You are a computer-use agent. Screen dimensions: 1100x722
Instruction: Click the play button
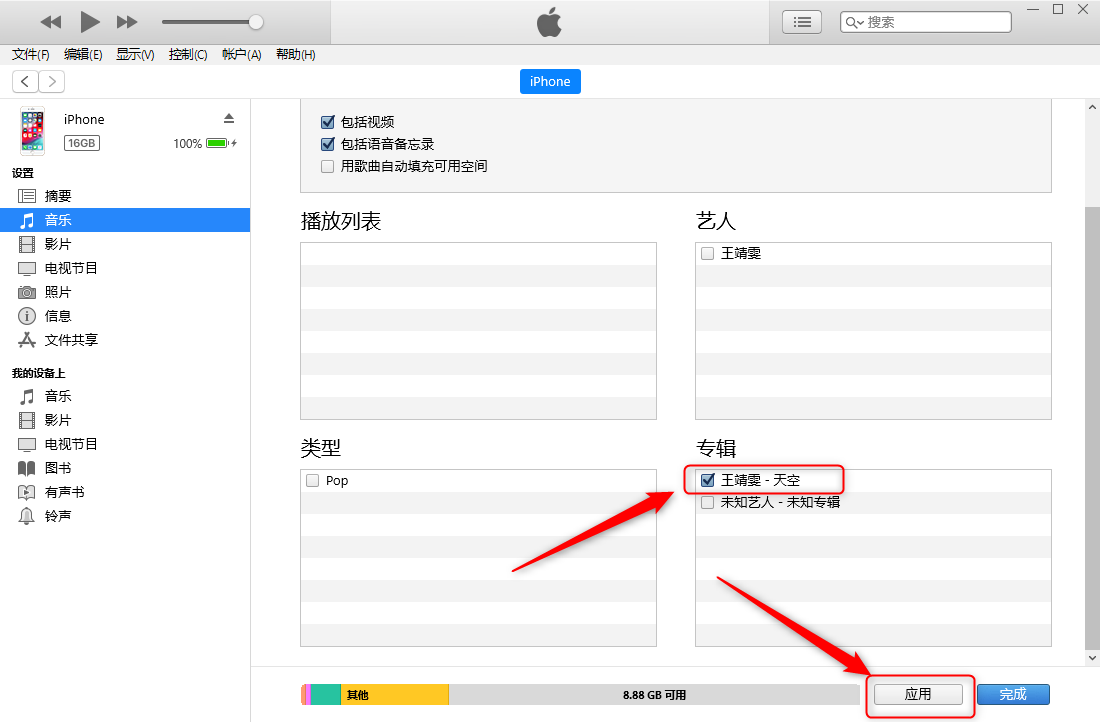[x=89, y=22]
